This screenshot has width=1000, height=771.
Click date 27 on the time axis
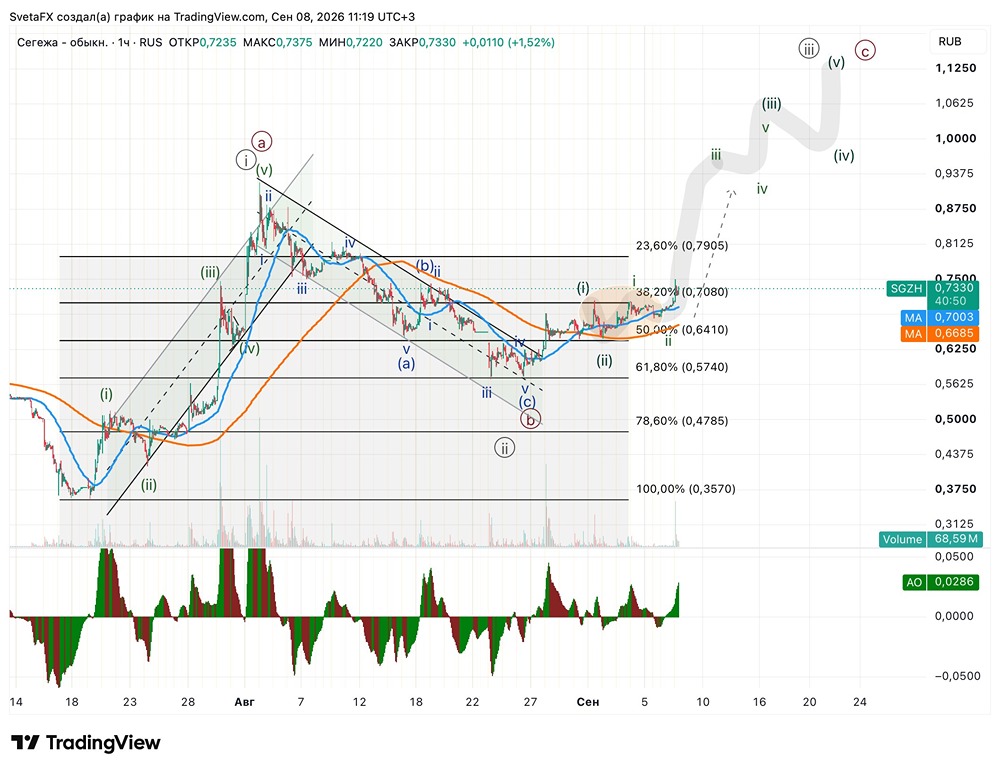click(x=530, y=702)
